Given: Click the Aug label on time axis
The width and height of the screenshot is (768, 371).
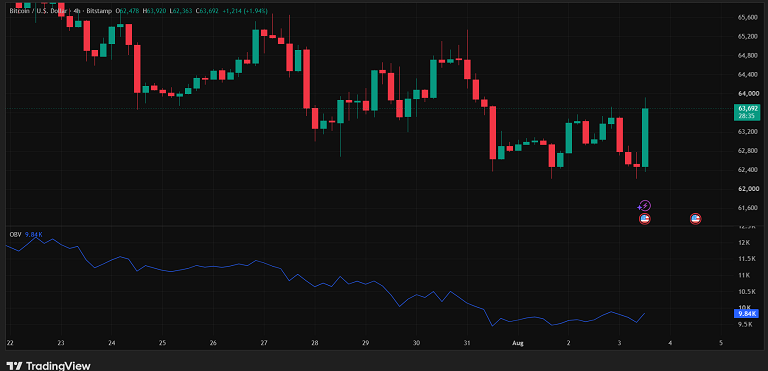Looking at the screenshot, I should 518,343.
